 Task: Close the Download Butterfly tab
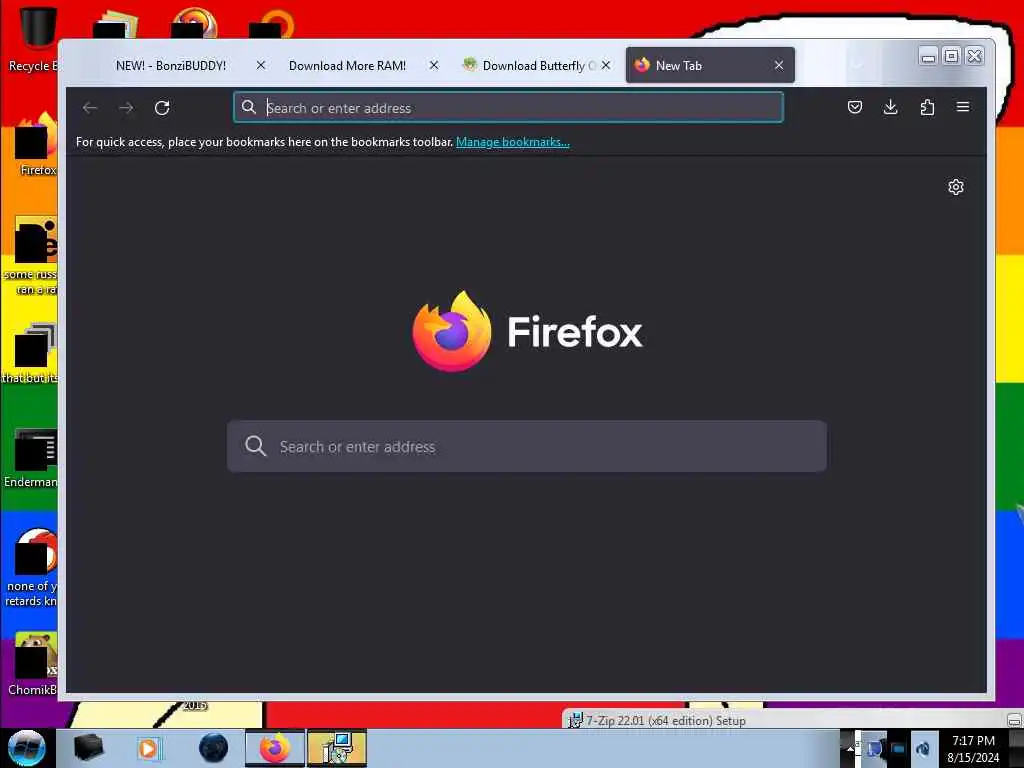click(606, 65)
